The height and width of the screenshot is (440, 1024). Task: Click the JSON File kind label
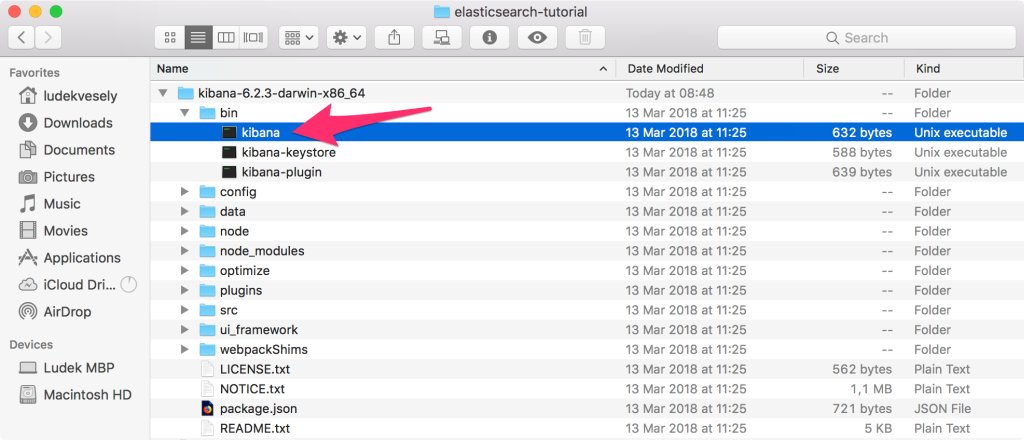(x=942, y=409)
